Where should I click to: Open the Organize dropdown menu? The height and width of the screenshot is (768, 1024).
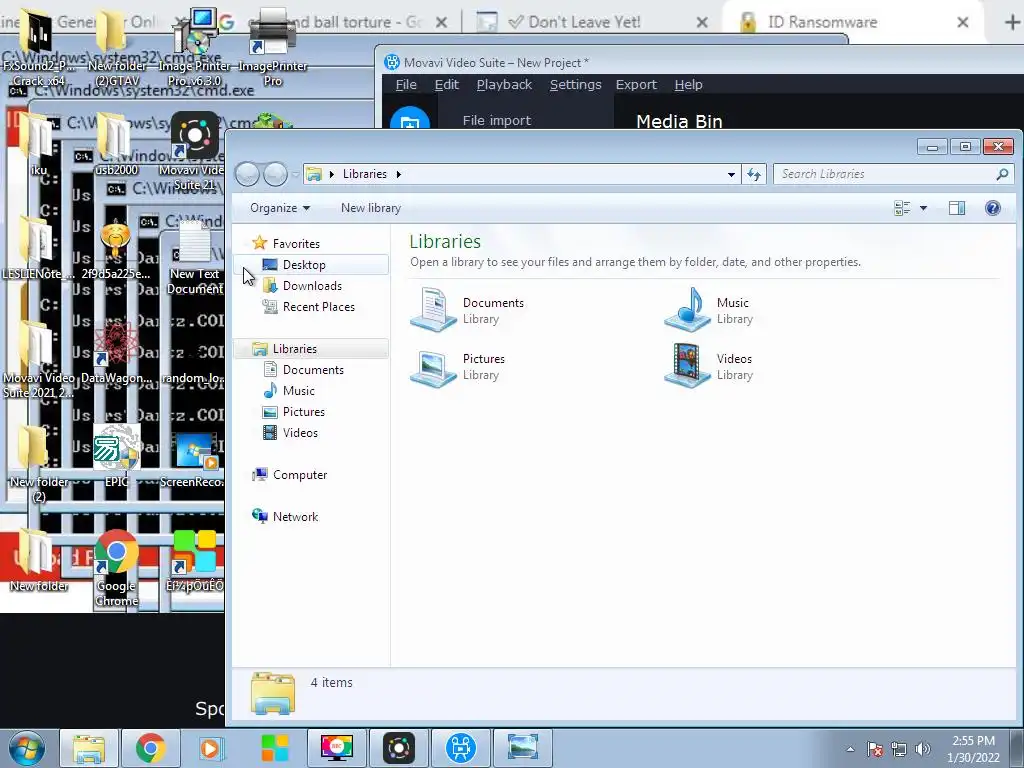tap(280, 208)
